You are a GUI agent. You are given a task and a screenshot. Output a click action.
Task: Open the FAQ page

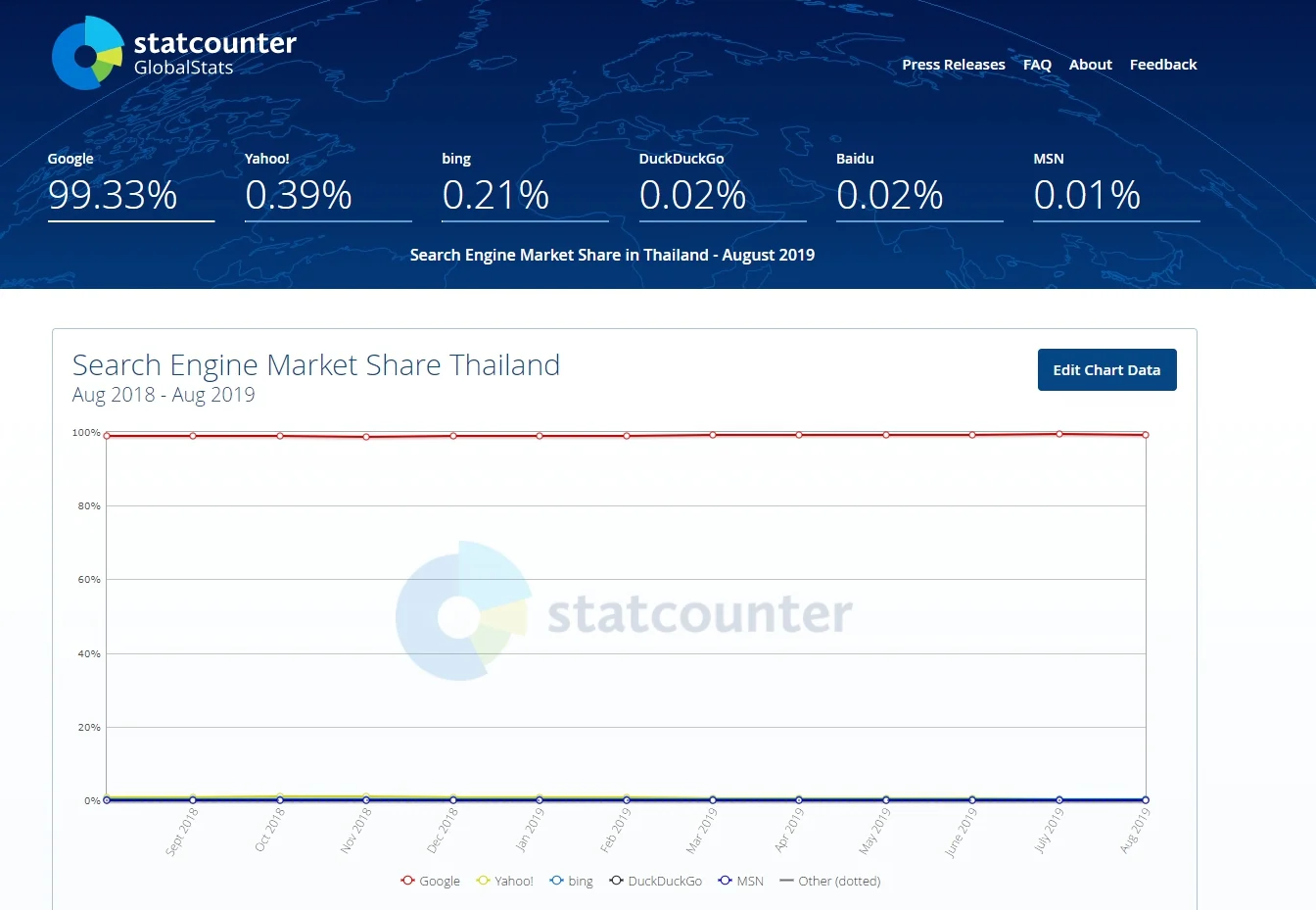click(1037, 65)
